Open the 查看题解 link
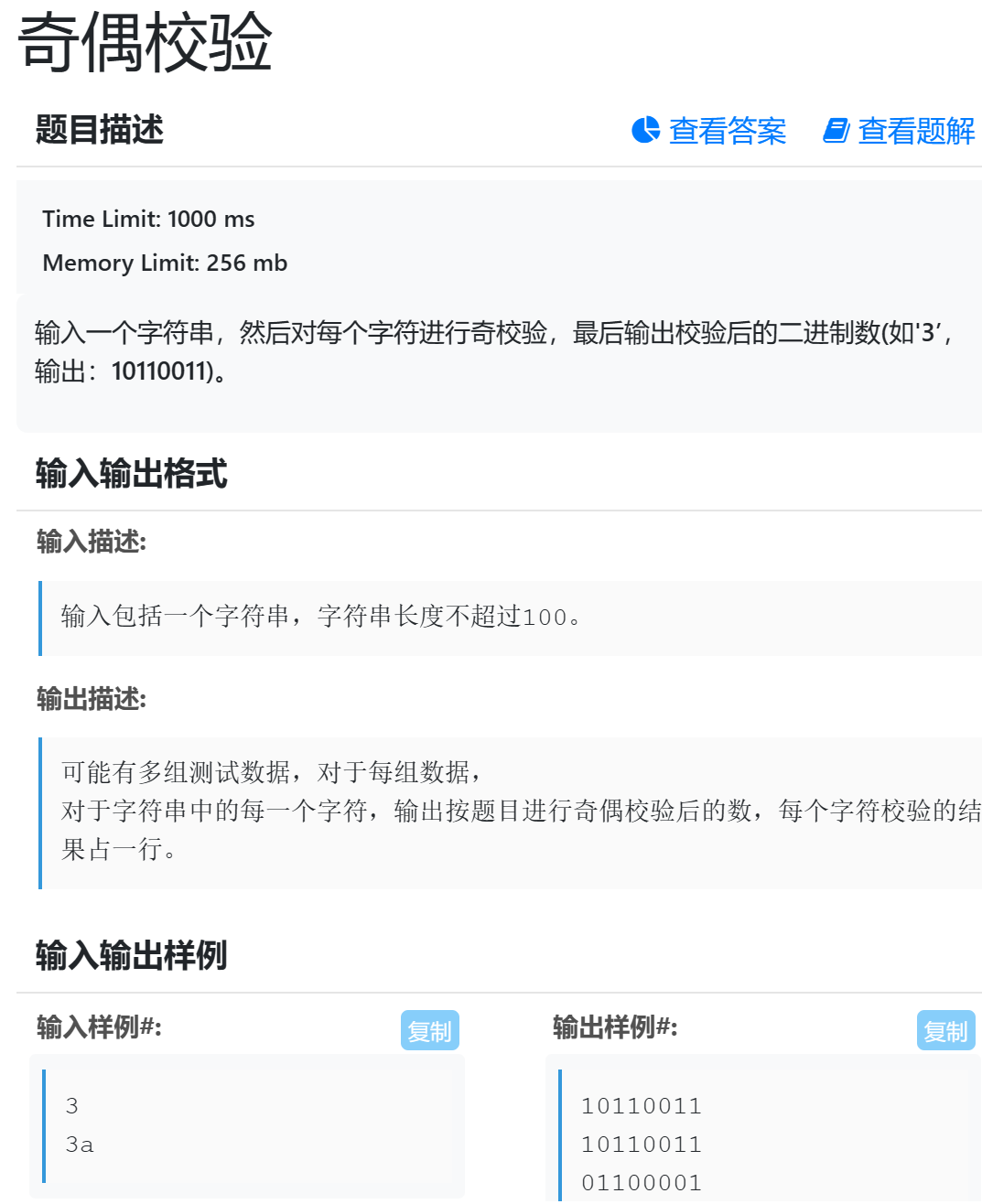 click(x=916, y=131)
